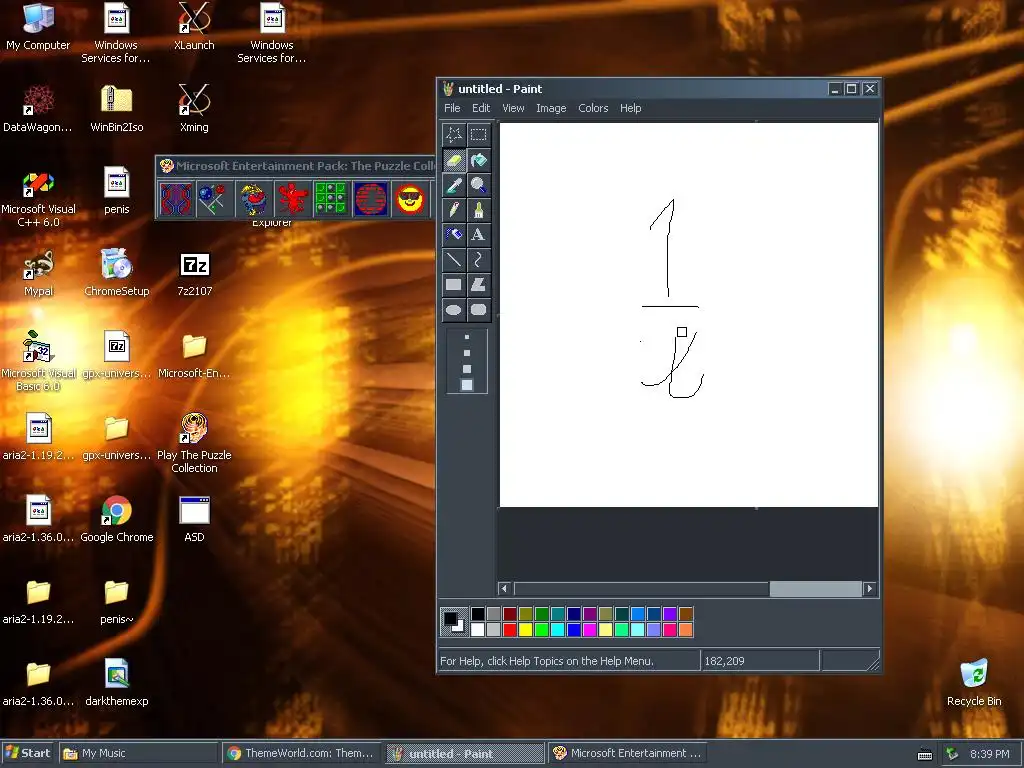
Task: Launch the red striped circle game icon
Action: pyautogui.click(x=370, y=199)
